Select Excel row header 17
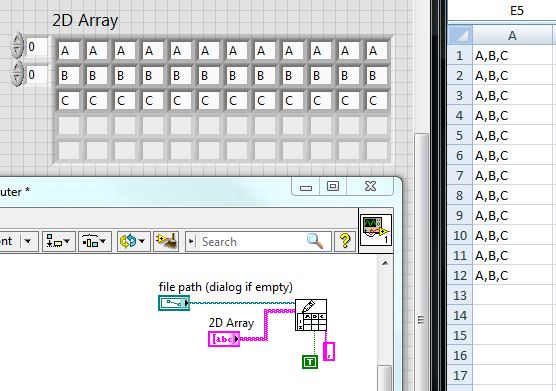556x391 pixels. [460, 375]
